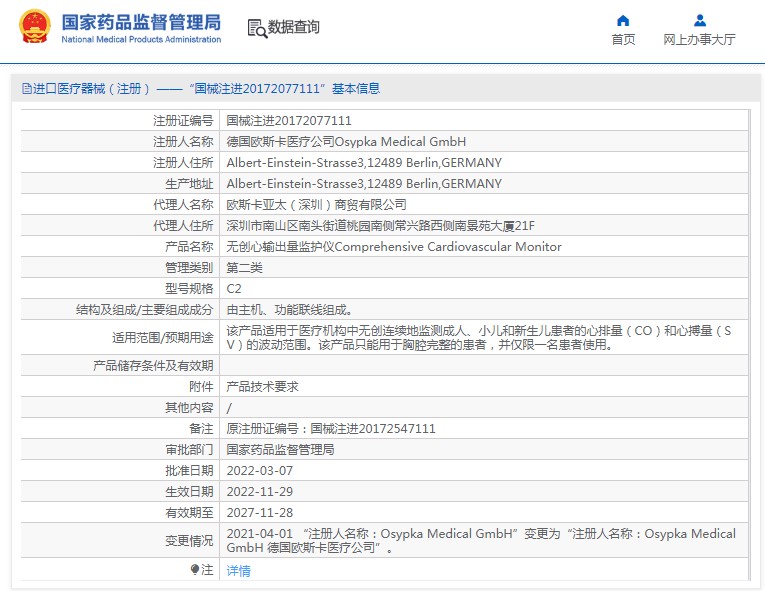Image resolution: width=765 pixels, height=591 pixels.
Task: Click the 适用范围/预期用途 label
Action: click(x=162, y=338)
